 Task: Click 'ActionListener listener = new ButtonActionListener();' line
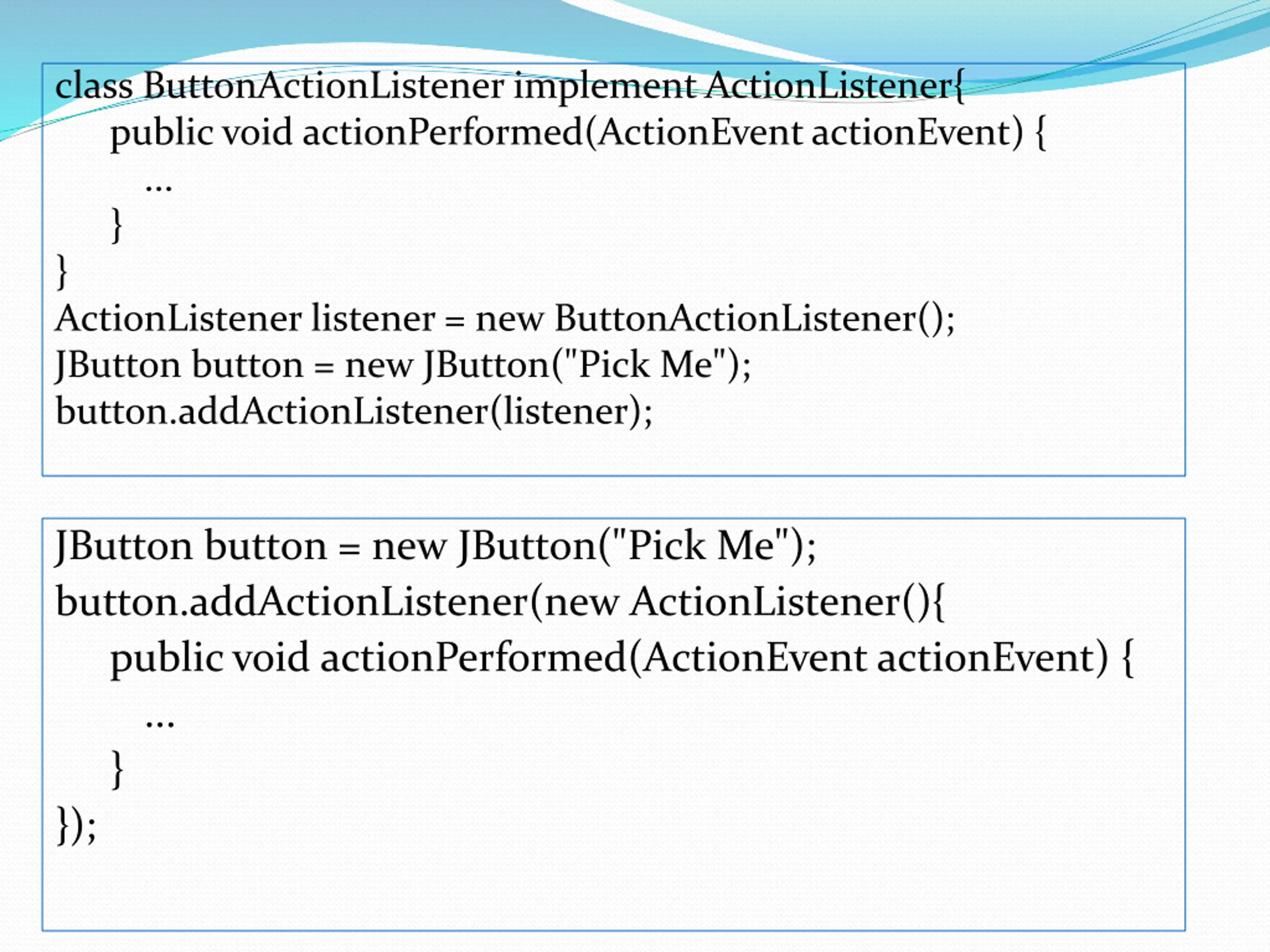(505, 319)
